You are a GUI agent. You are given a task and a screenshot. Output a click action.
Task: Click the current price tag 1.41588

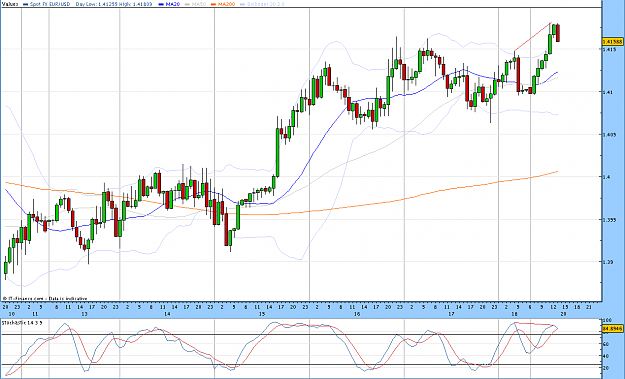[612, 41]
